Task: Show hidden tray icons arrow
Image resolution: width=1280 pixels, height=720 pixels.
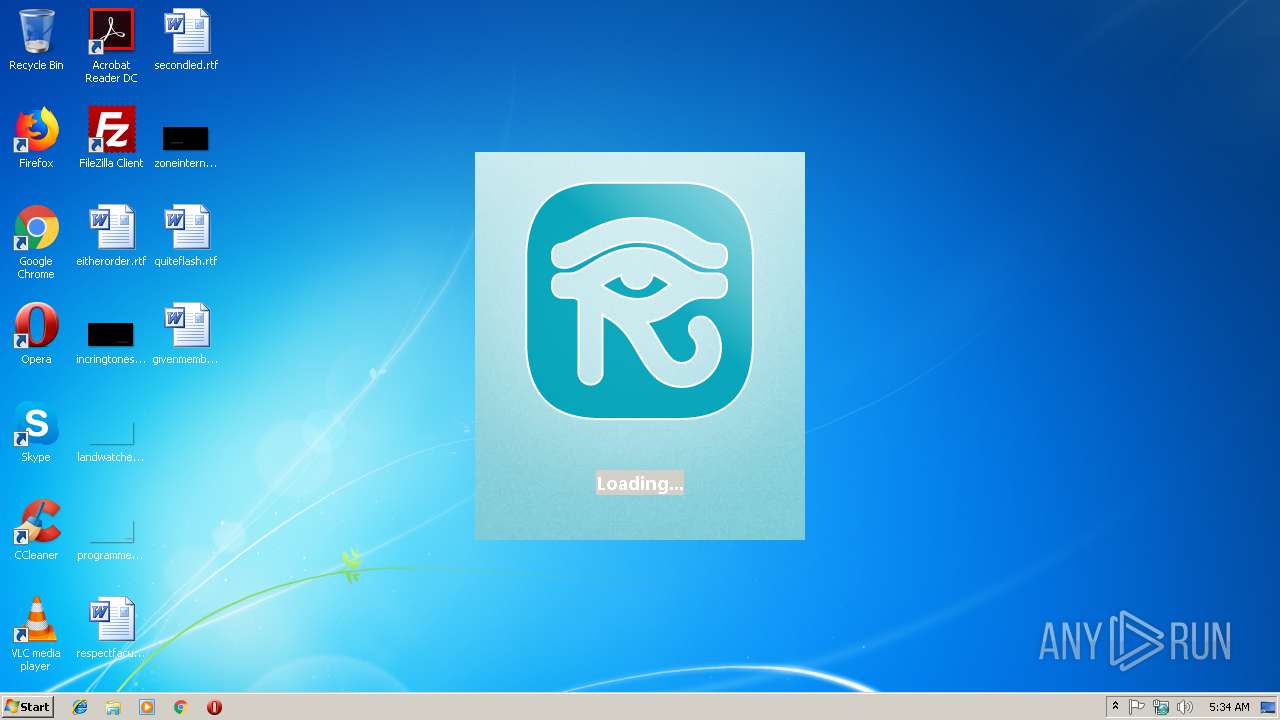Action: point(1115,707)
